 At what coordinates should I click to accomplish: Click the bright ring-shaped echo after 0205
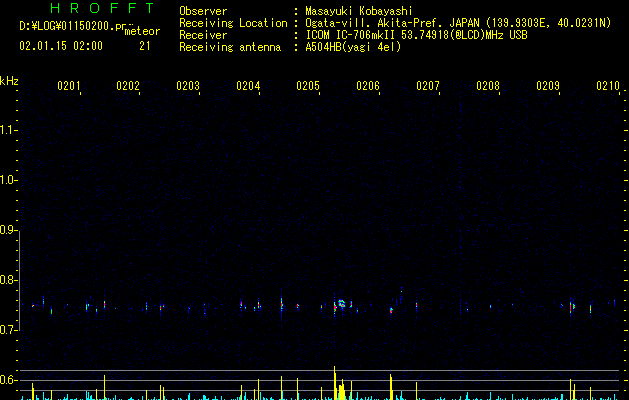click(x=341, y=303)
